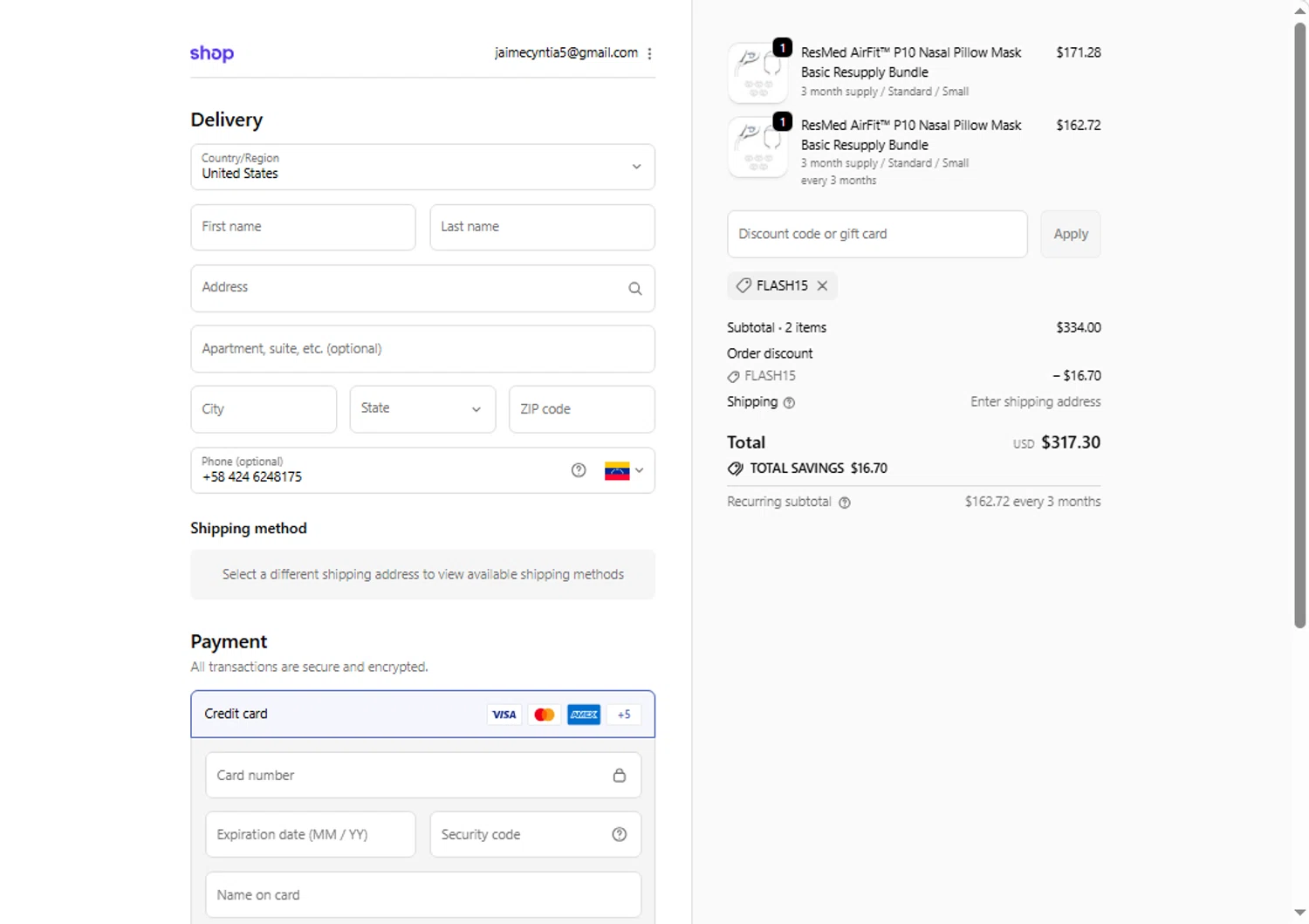This screenshot has width=1309, height=924.
Task: Click the $317.30 total amount
Action: coord(1071,442)
